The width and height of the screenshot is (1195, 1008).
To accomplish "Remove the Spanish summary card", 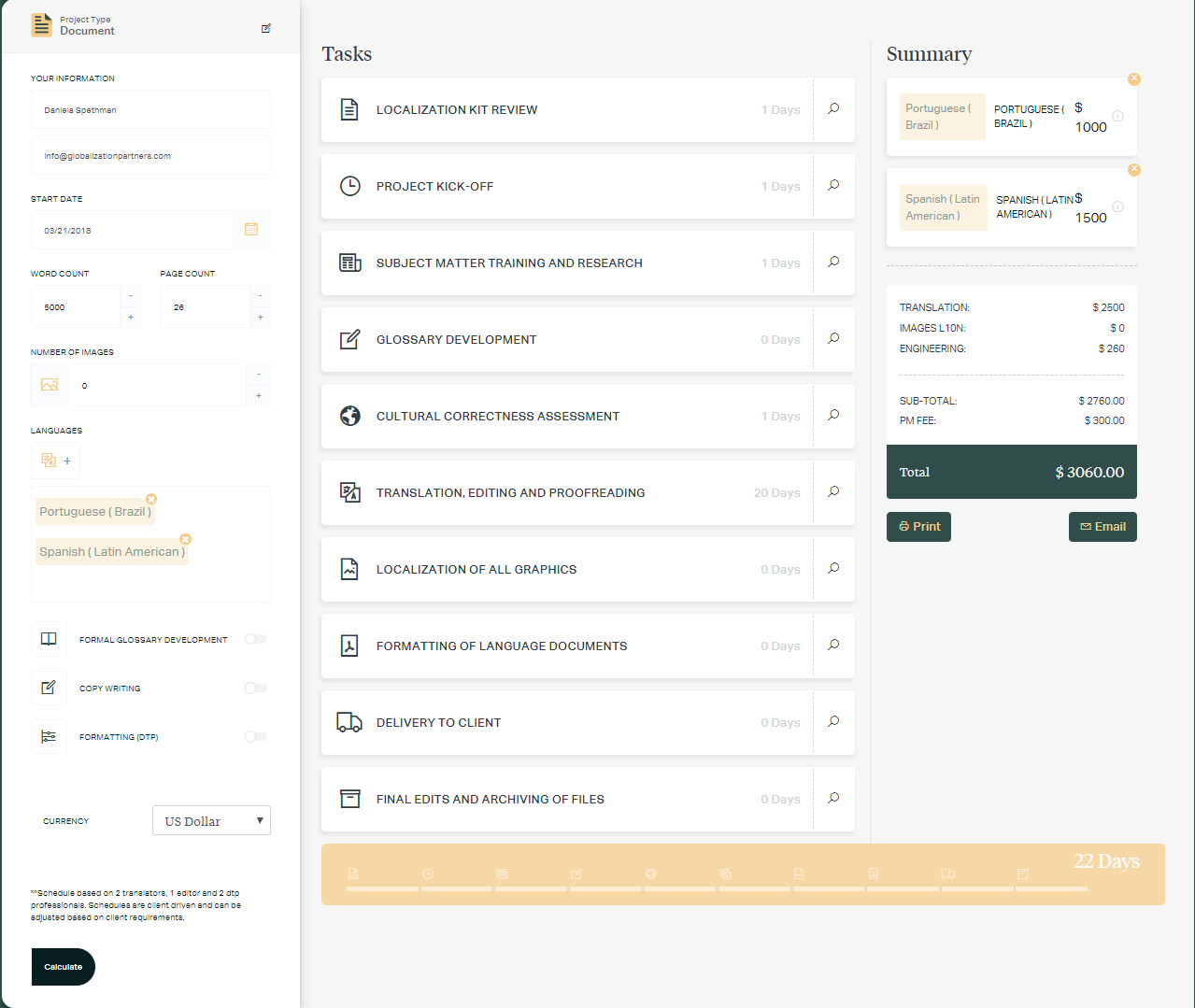I will [1133, 170].
